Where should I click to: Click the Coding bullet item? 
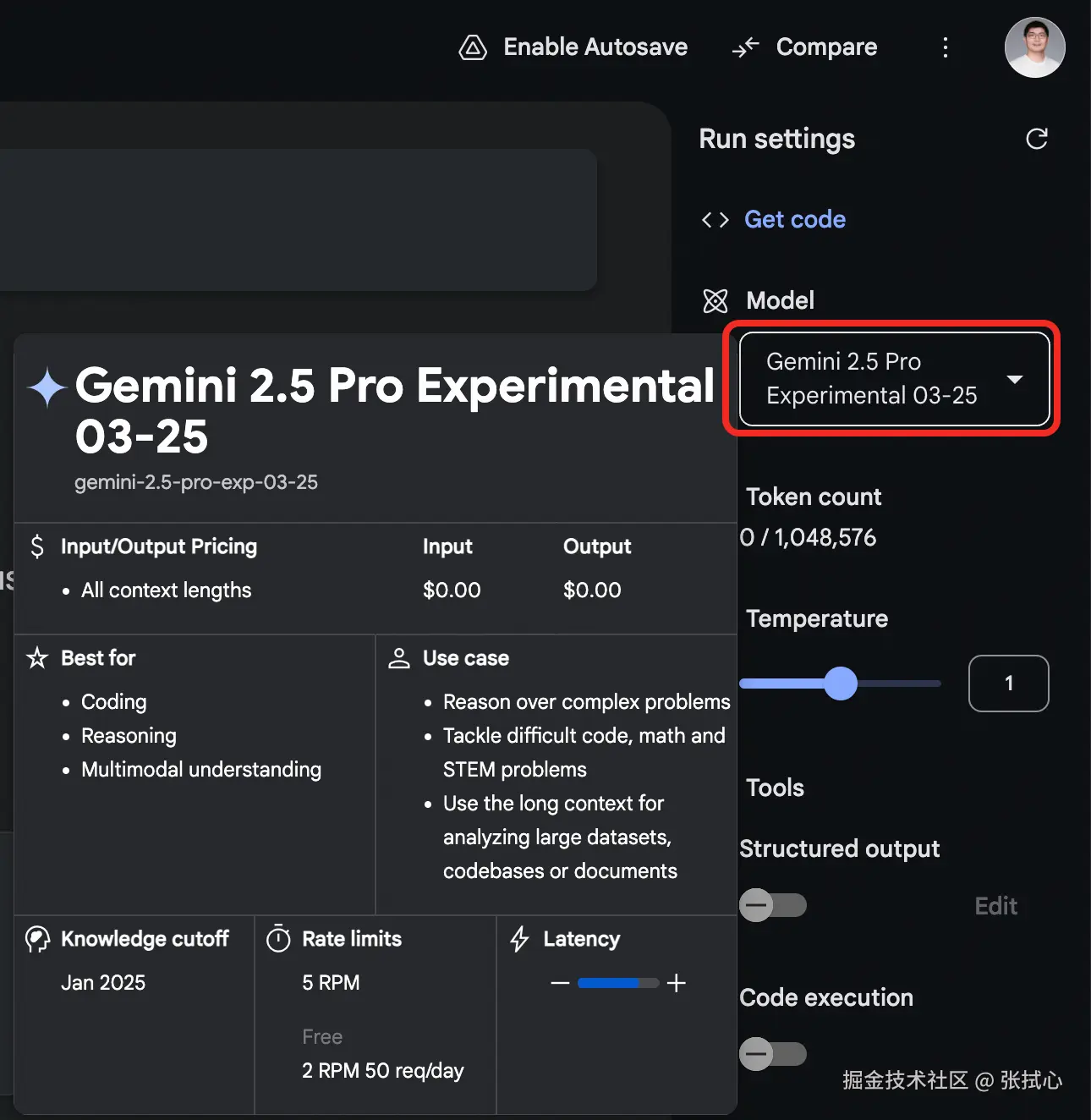(114, 702)
